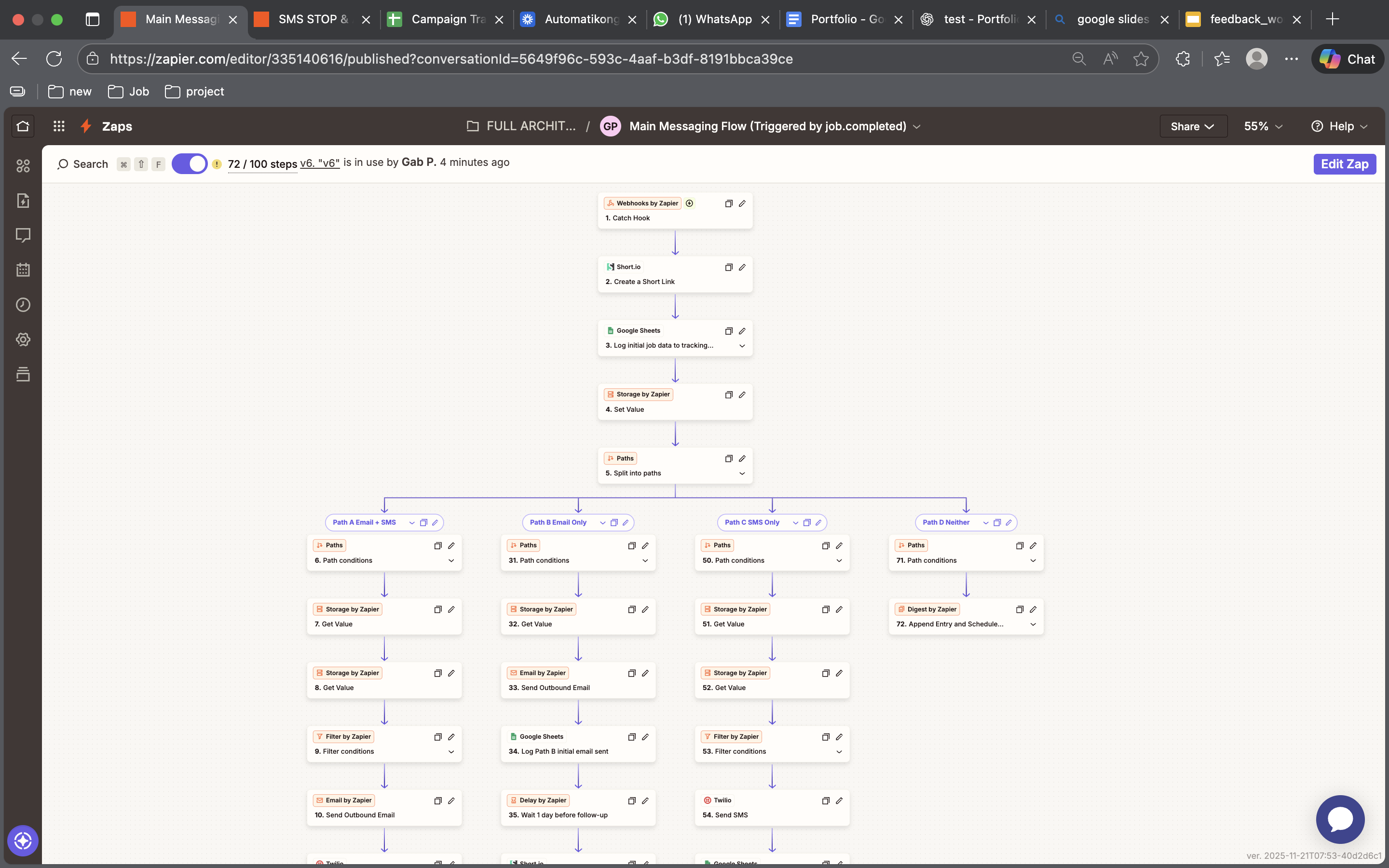Duplicate the 54. Send SMS Twilio step
The image size is (1389, 868).
point(825,800)
